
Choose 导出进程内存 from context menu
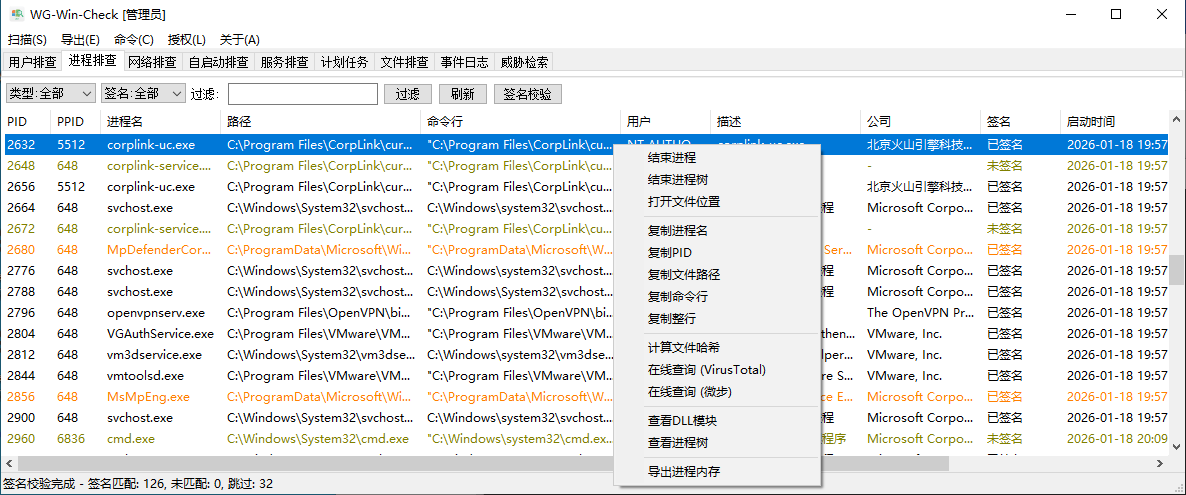coord(683,472)
